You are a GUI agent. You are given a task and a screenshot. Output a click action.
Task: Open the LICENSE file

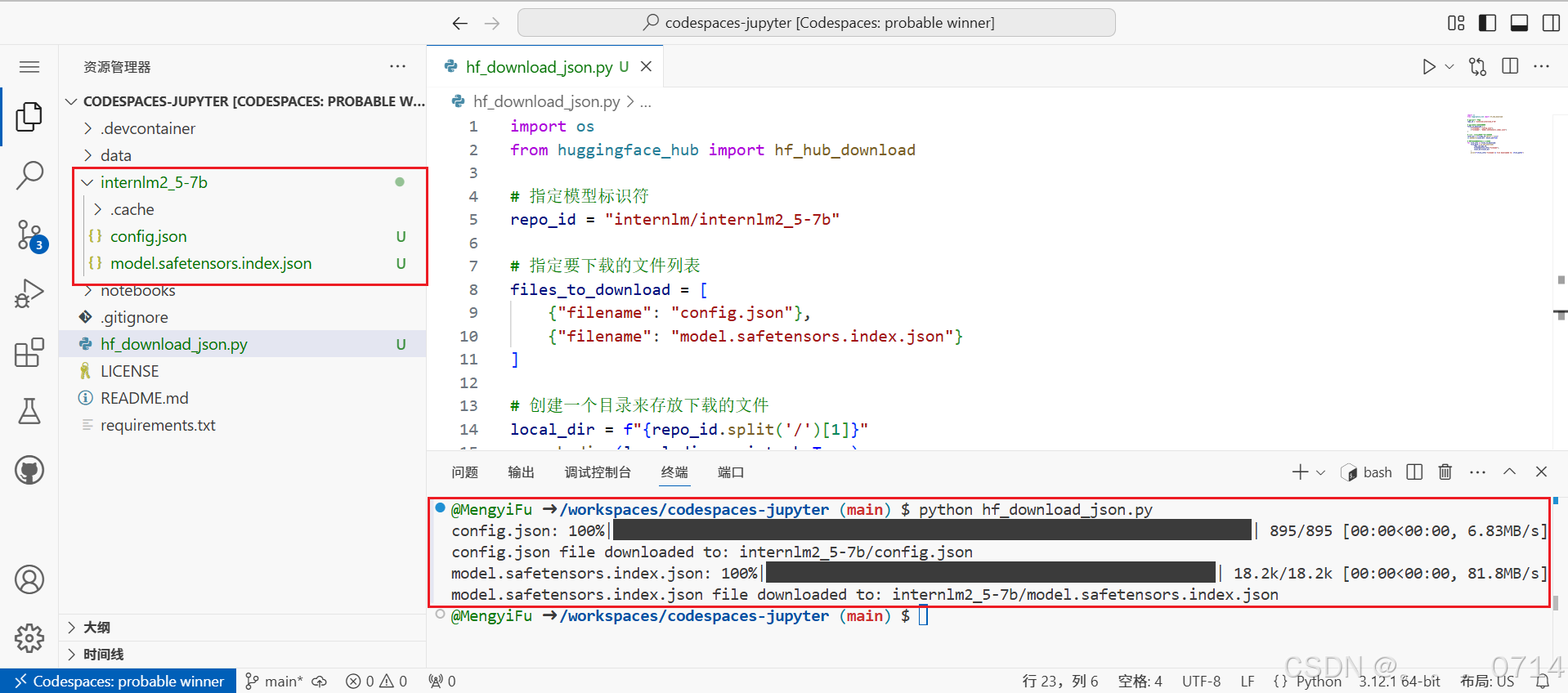tap(130, 371)
